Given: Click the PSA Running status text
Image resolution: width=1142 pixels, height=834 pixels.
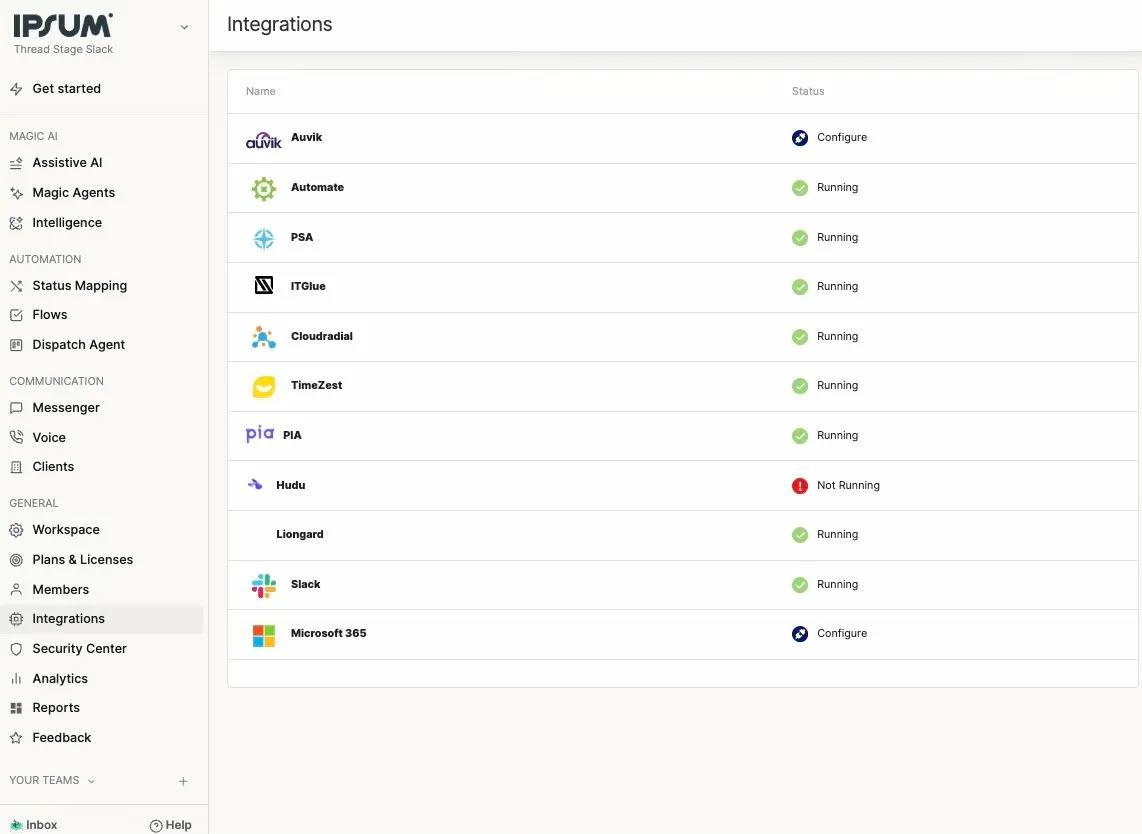Looking at the screenshot, I should point(837,237).
